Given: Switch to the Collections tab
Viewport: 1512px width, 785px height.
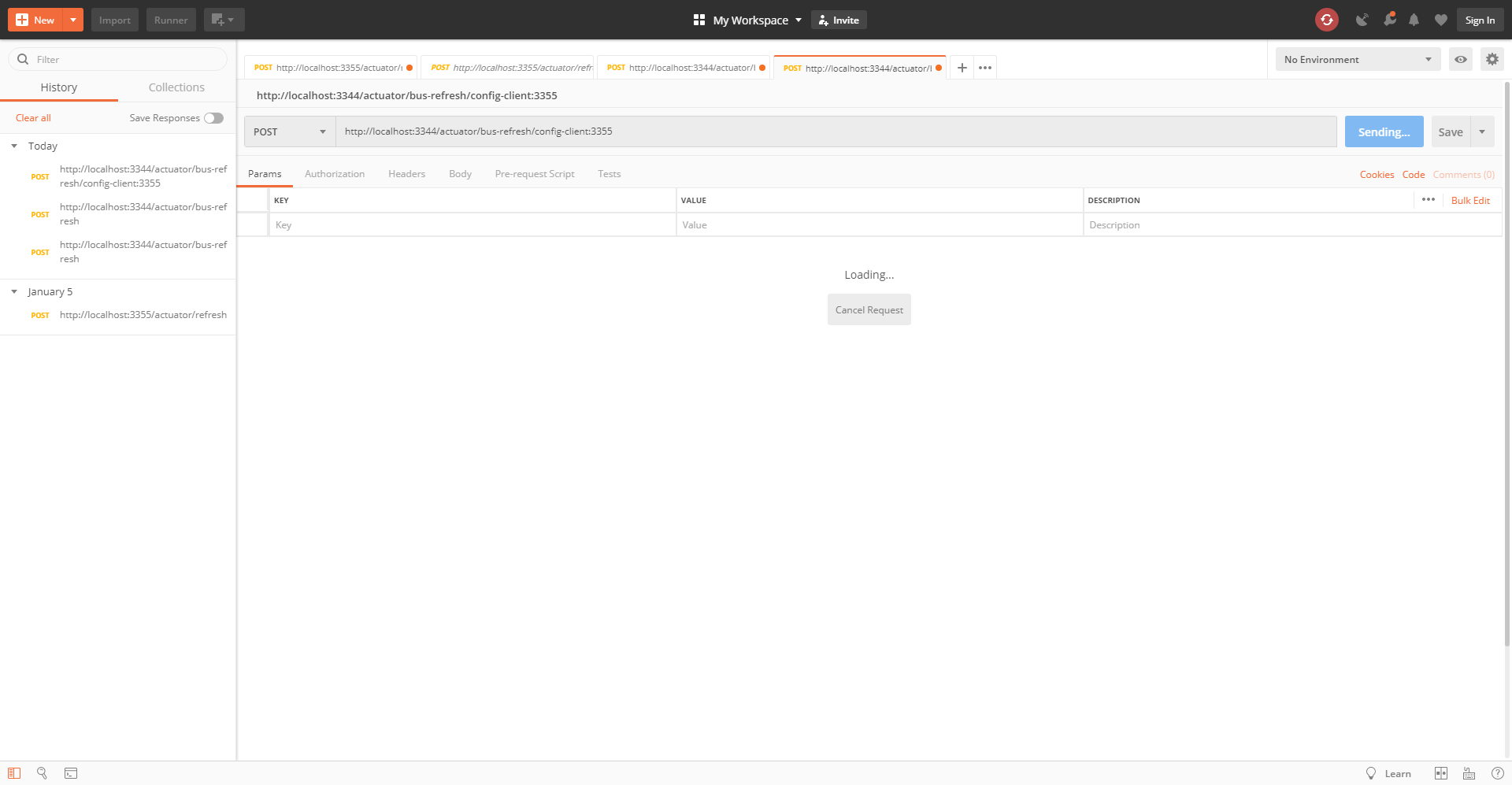Looking at the screenshot, I should point(176,87).
